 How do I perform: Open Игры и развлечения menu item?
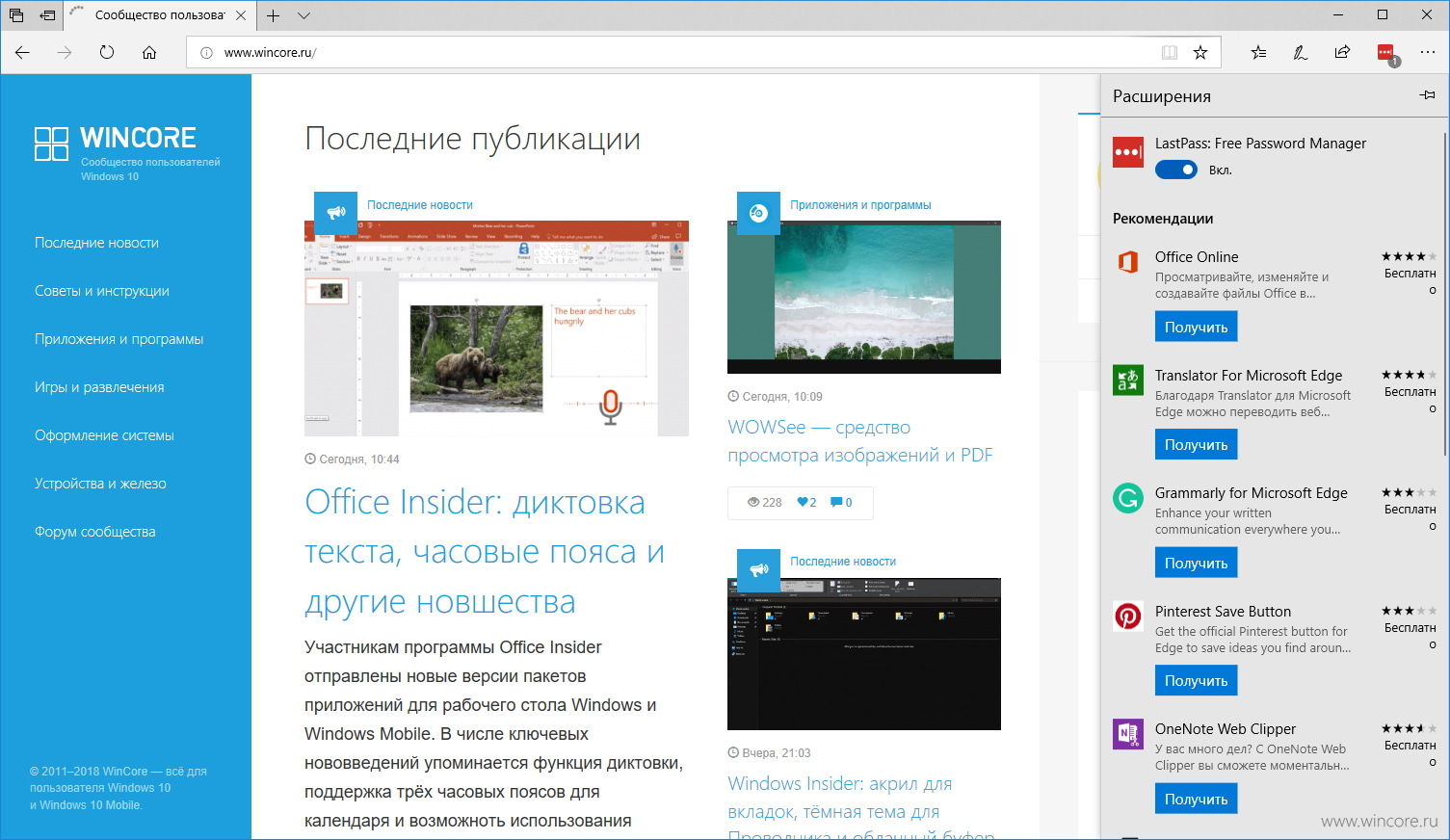point(99,387)
